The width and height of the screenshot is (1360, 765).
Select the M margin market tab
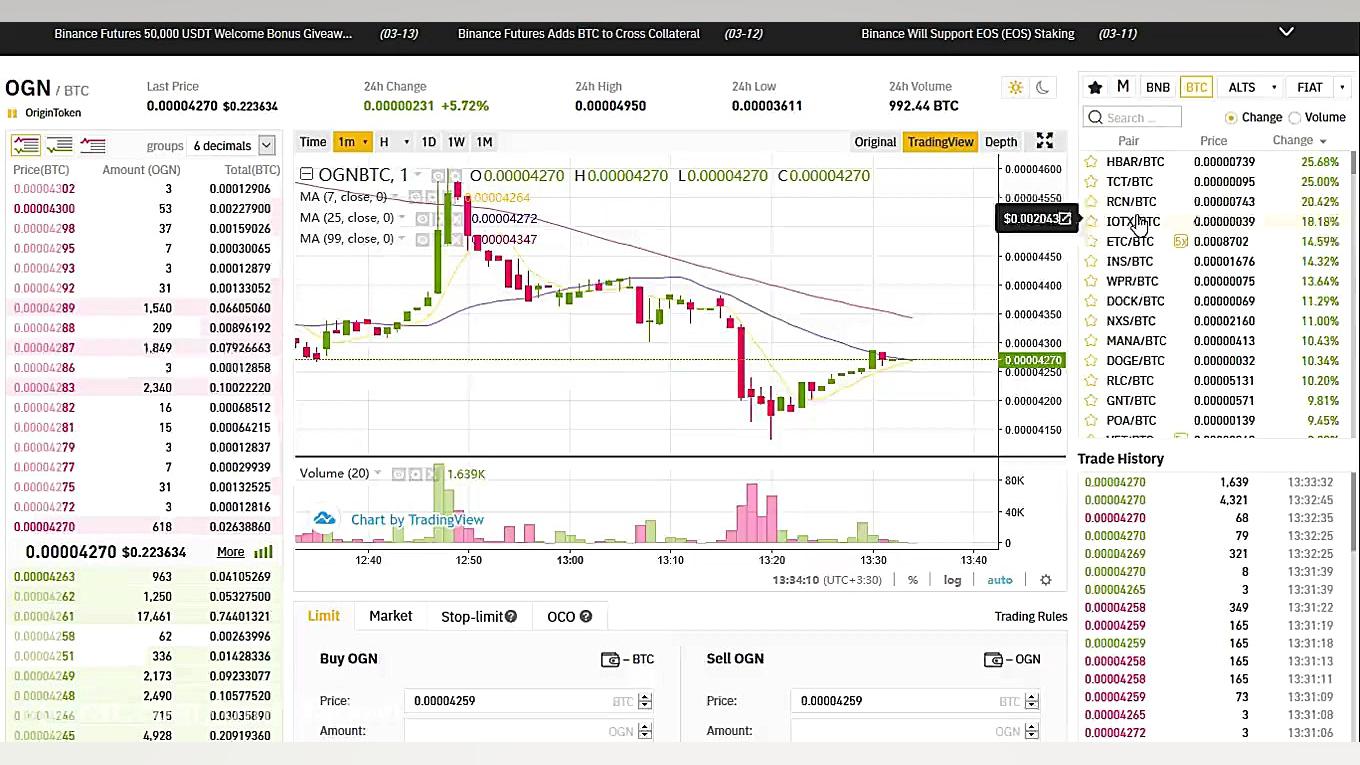click(1123, 87)
